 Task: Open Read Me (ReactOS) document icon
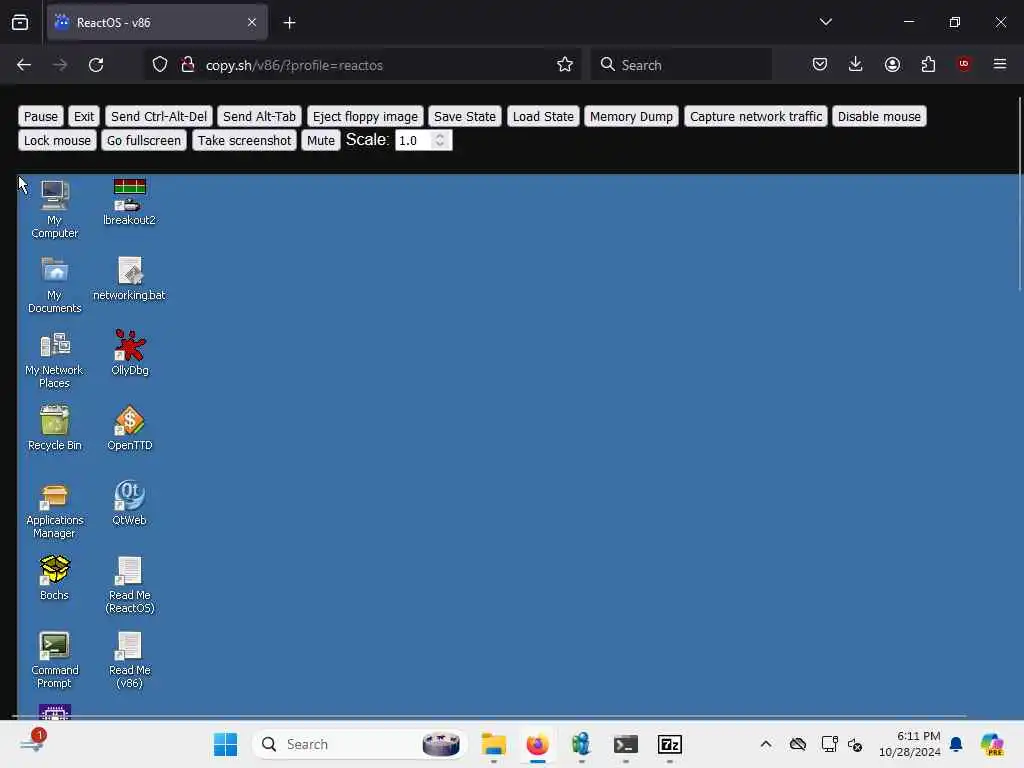(x=129, y=585)
